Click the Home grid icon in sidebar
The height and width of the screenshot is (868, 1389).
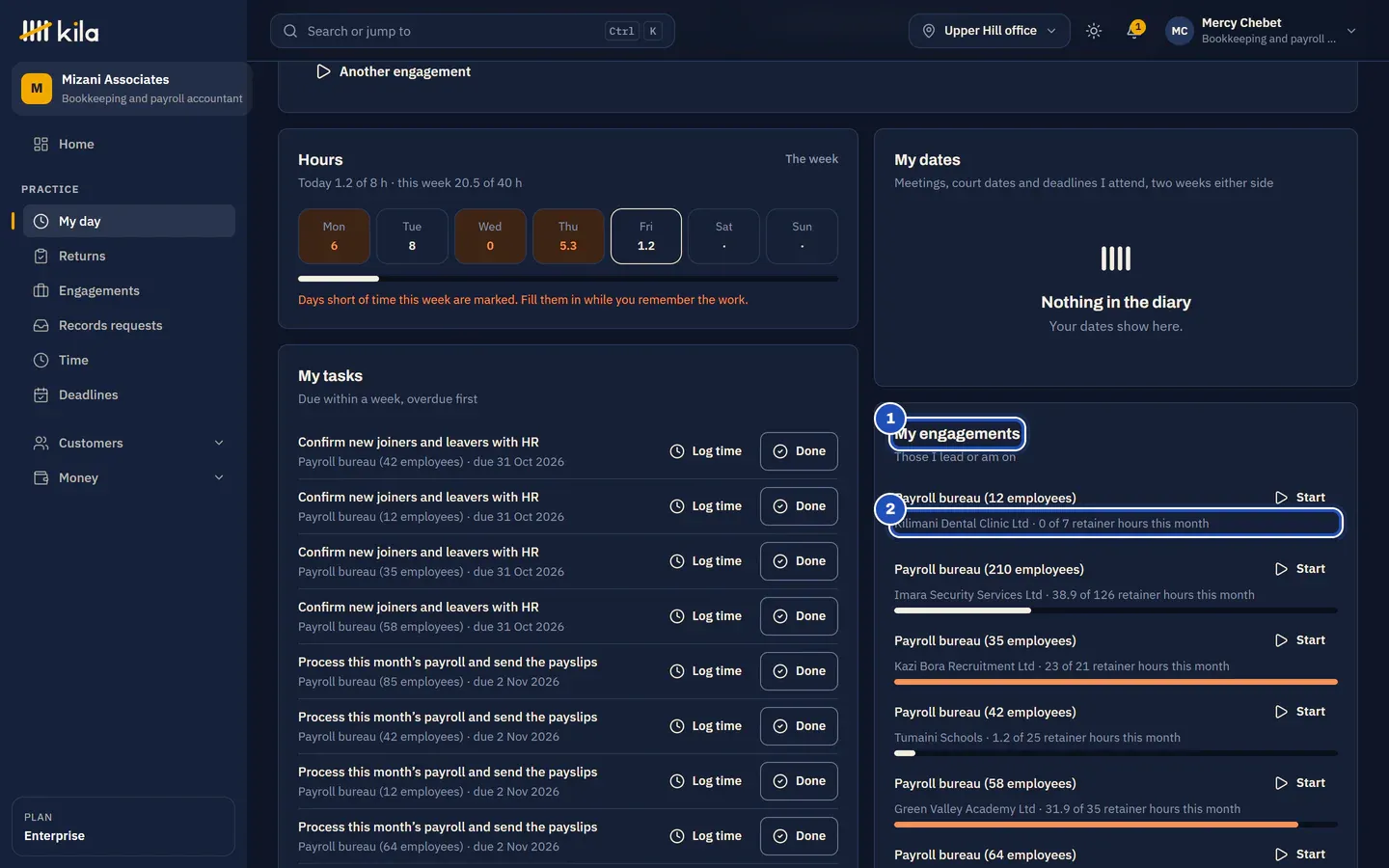click(x=41, y=144)
